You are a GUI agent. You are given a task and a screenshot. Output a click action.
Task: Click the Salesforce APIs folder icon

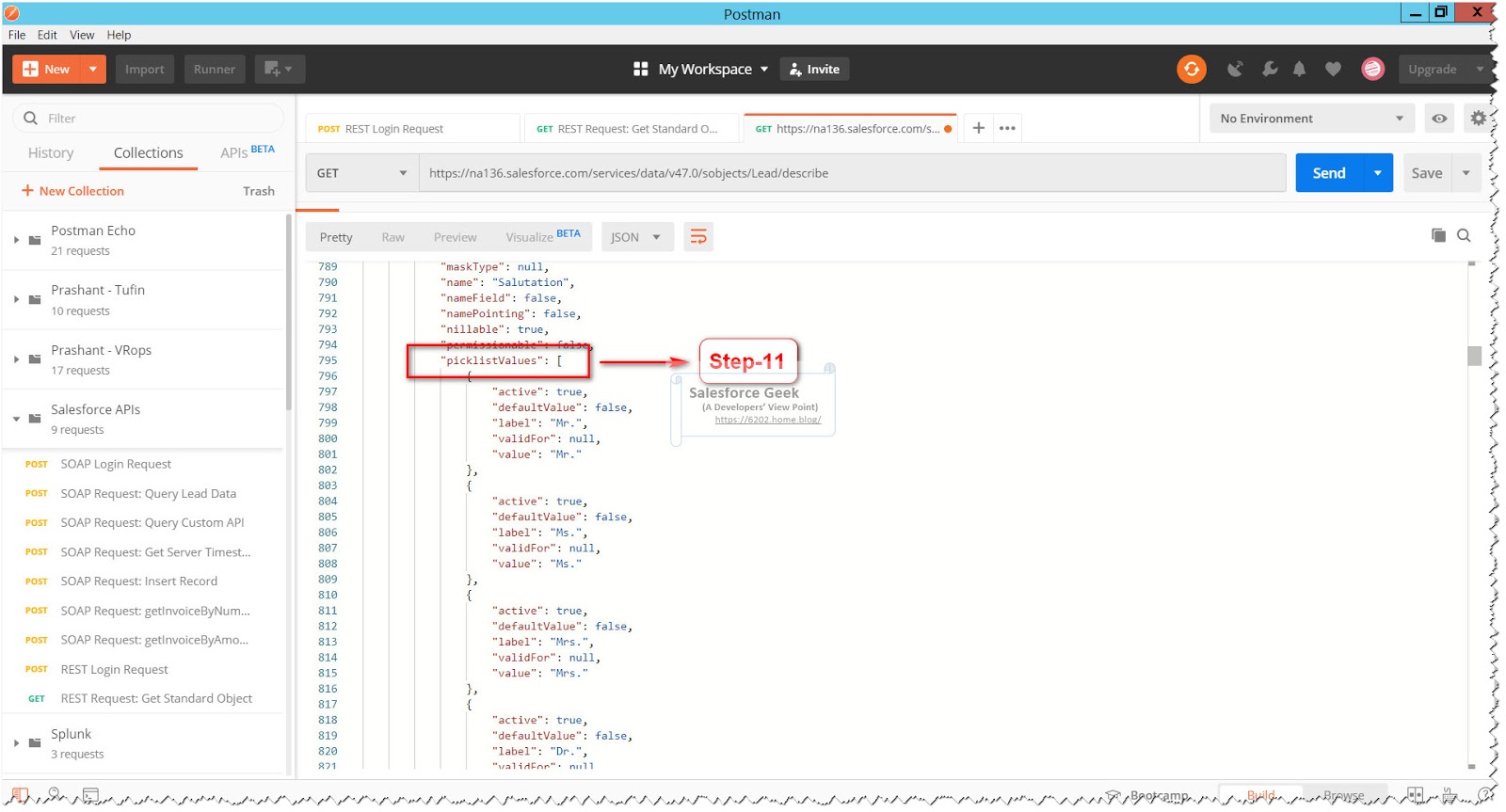[35, 419]
